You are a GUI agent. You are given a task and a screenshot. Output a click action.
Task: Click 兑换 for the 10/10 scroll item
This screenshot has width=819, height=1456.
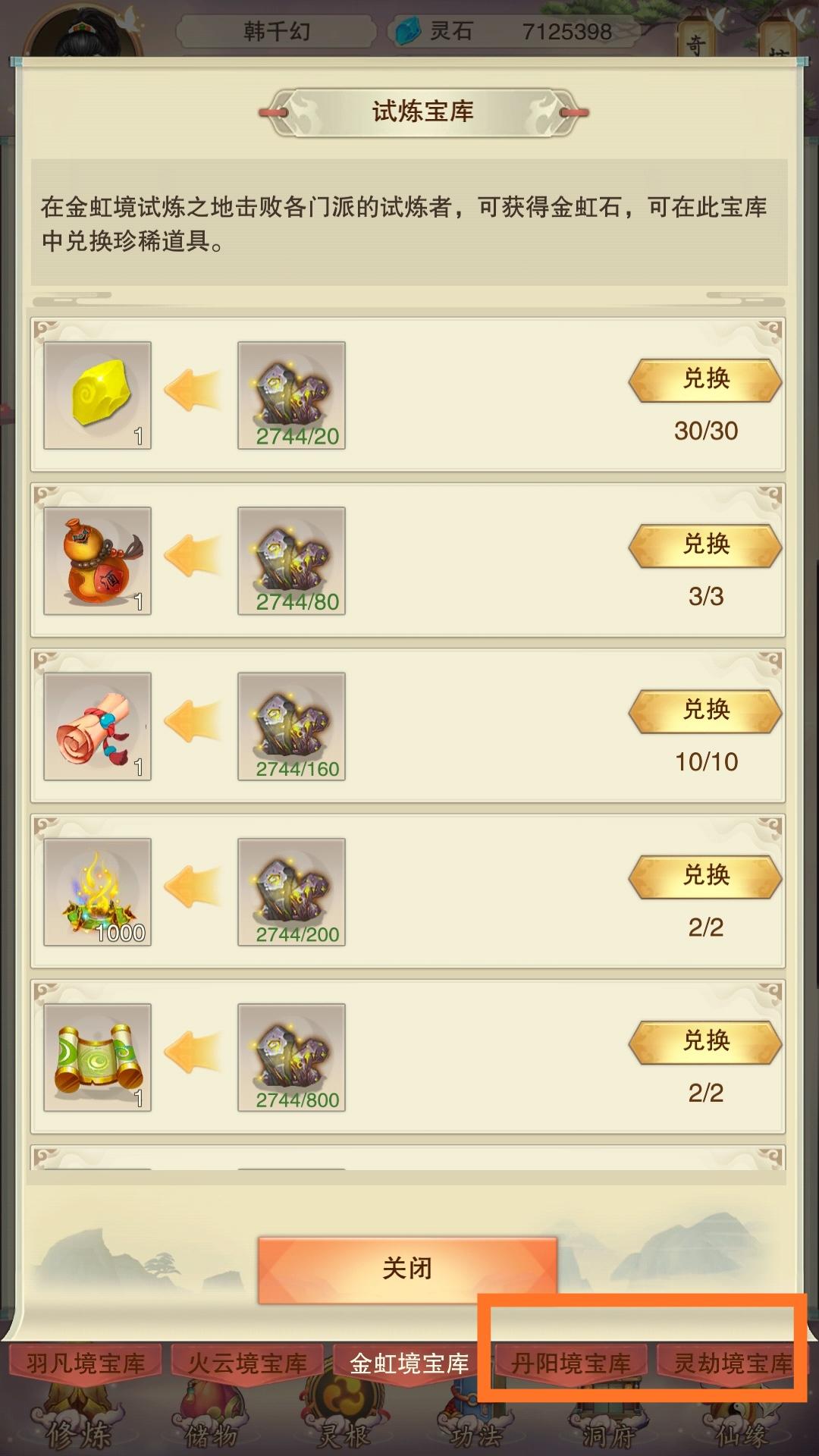(705, 711)
